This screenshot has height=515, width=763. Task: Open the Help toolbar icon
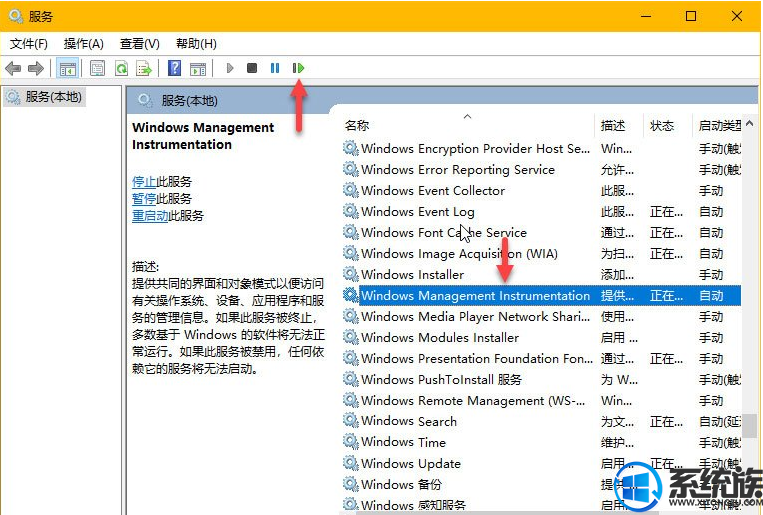pyautogui.click(x=174, y=68)
